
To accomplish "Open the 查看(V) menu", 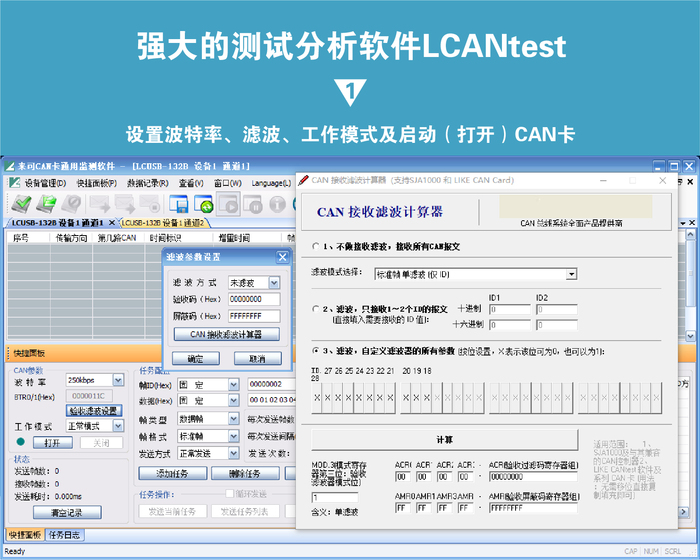I will coord(191,183).
